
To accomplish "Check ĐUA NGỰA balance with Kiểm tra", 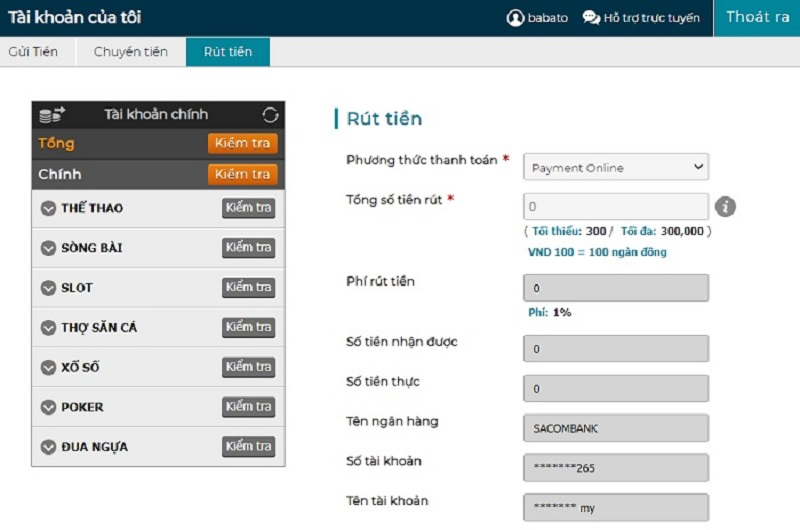I will pyautogui.click(x=248, y=446).
